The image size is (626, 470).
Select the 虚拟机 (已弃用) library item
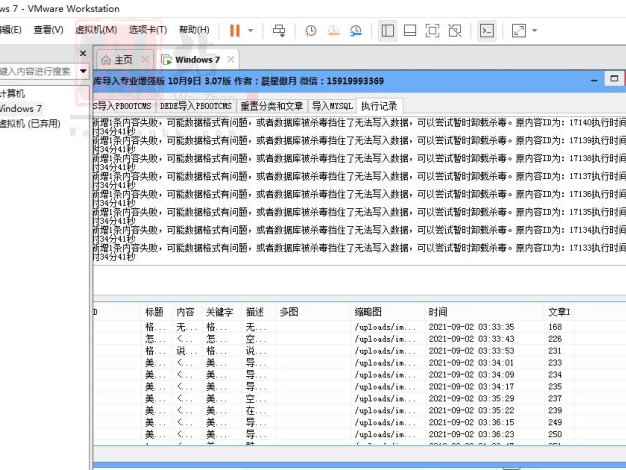30,123
